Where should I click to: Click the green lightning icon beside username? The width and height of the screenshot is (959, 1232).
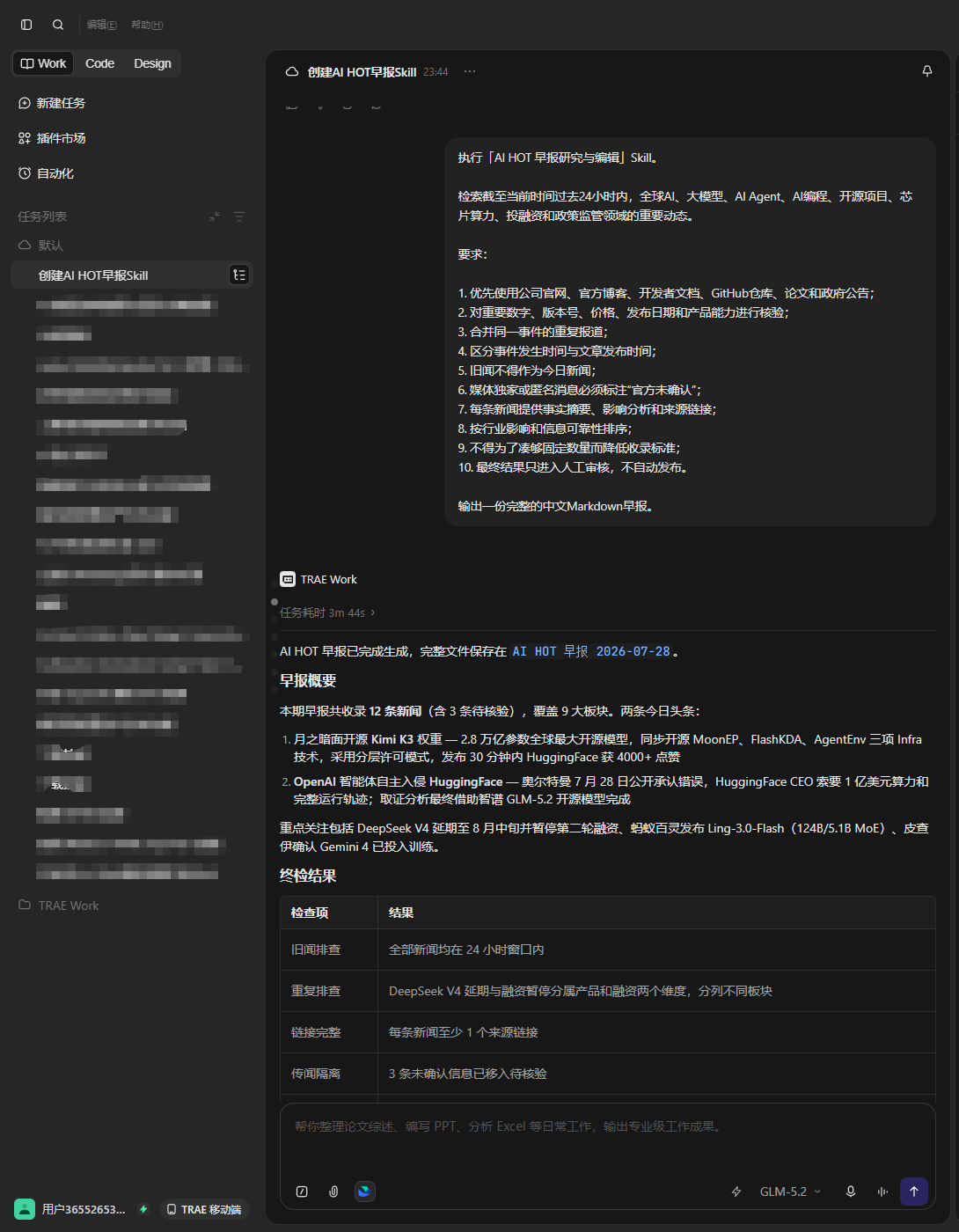coord(143,1209)
